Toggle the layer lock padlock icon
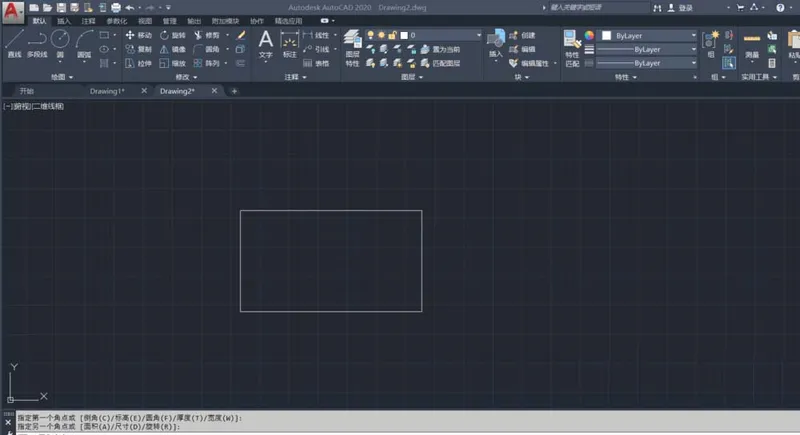Image resolution: width=800 pixels, height=435 pixels. (x=392, y=35)
